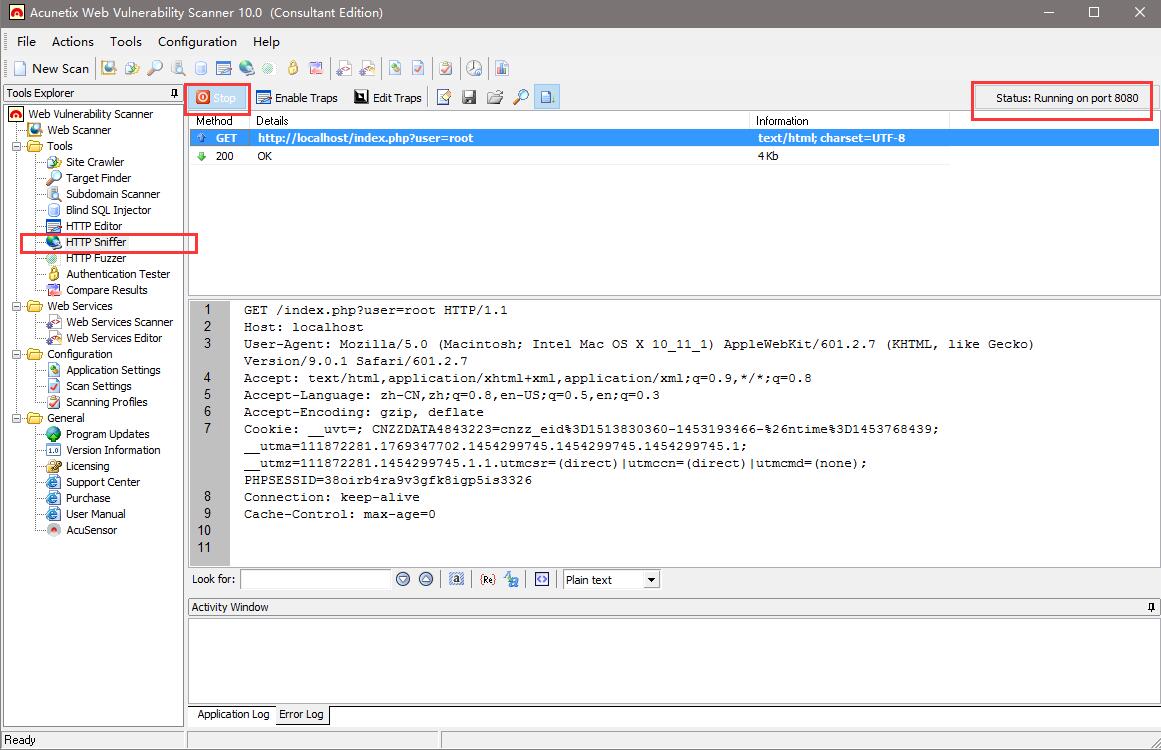Toggle the highlighted 'a' search option
Image resolution: width=1161 pixels, height=750 pixels.
[456, 579]
